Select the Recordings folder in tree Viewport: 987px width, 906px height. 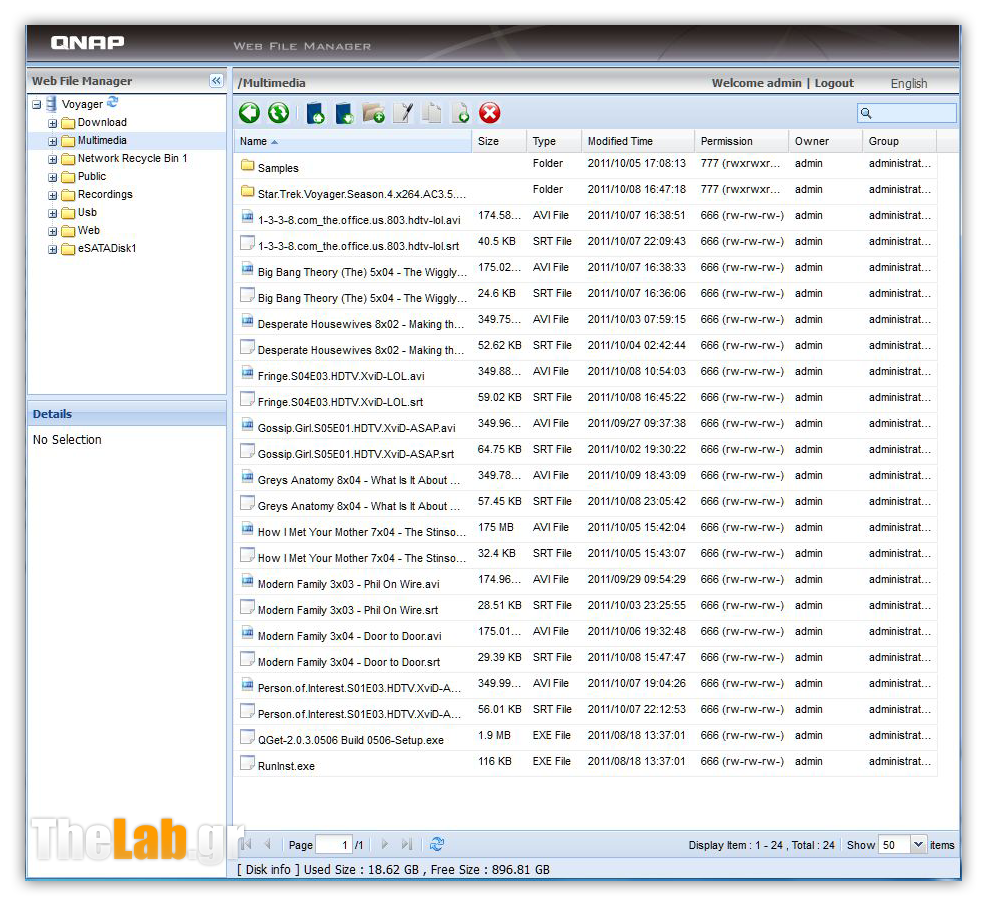coord(105,195)
